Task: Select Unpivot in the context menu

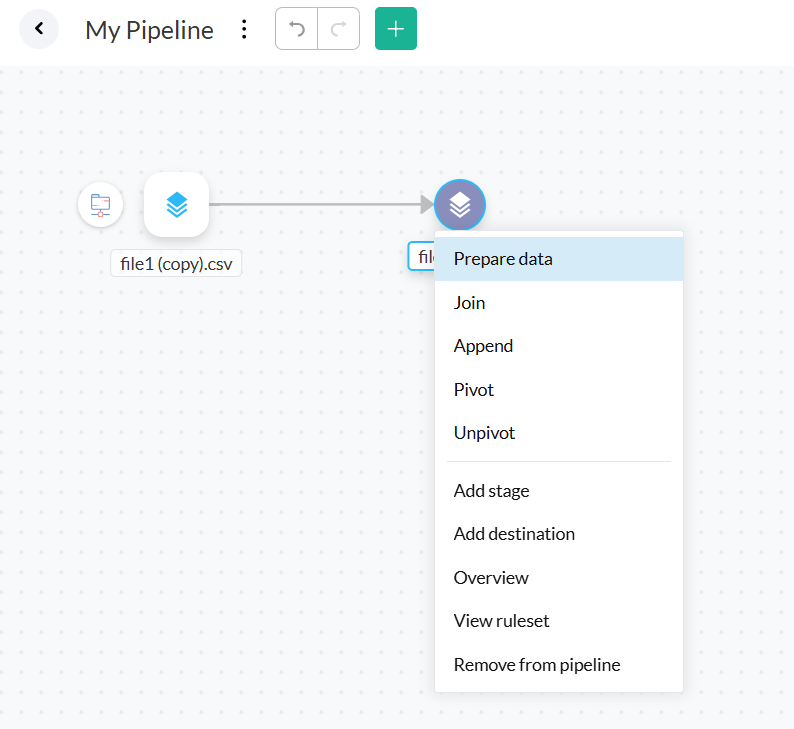Action: click(484, 433)
